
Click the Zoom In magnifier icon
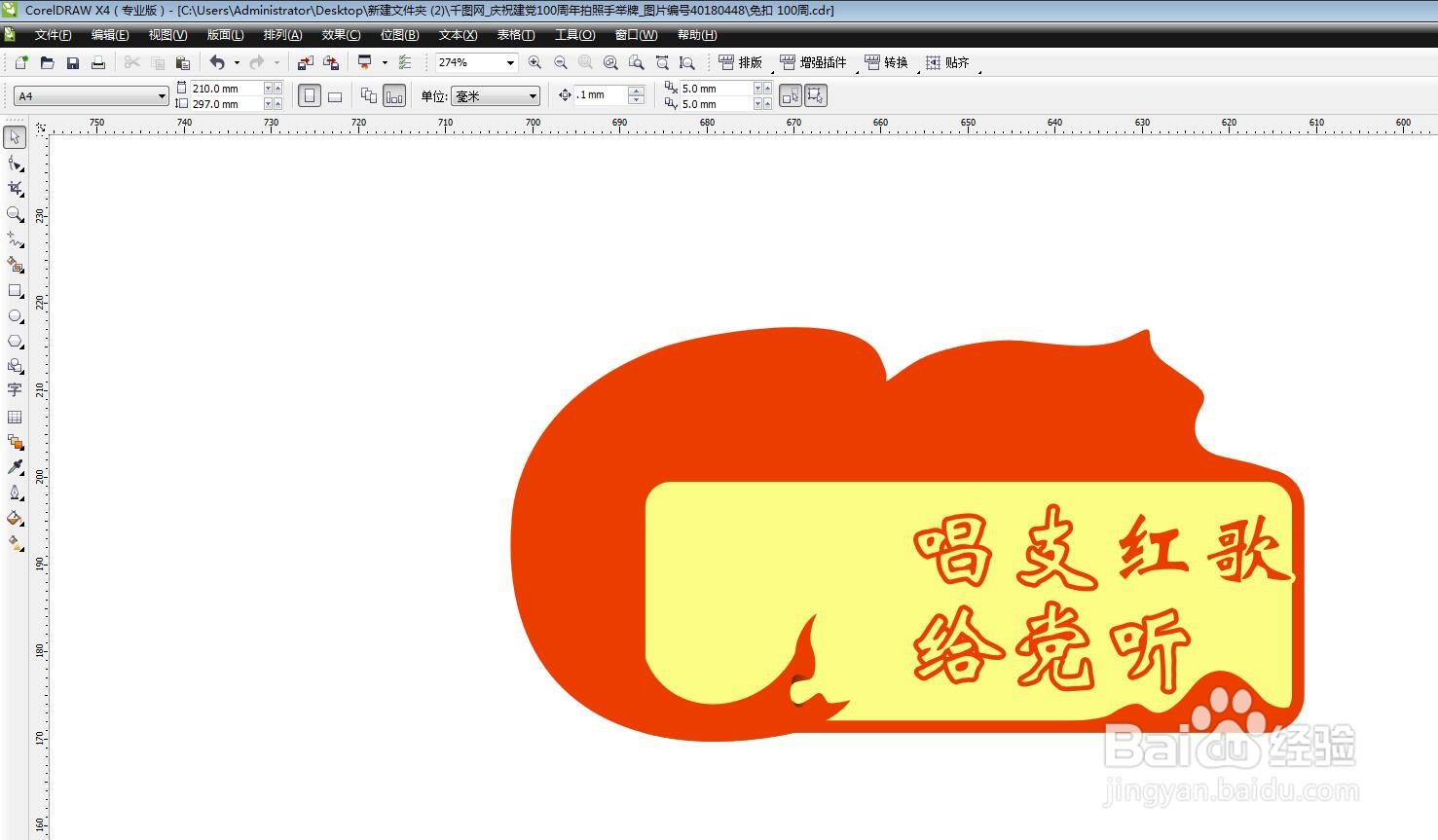tap(535, 62)
